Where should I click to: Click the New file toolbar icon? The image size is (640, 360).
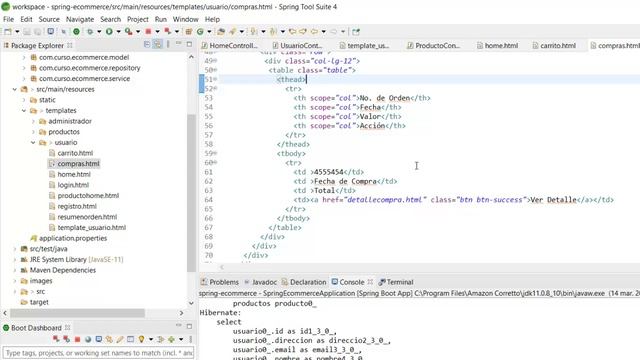(8, 31)
